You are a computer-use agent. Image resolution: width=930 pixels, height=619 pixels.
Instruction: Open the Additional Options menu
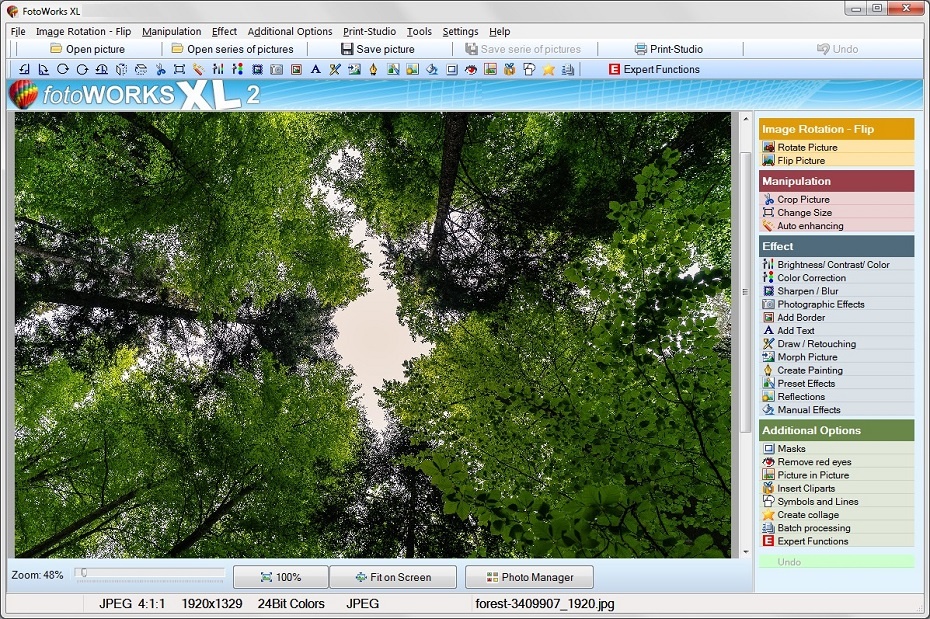289,31
